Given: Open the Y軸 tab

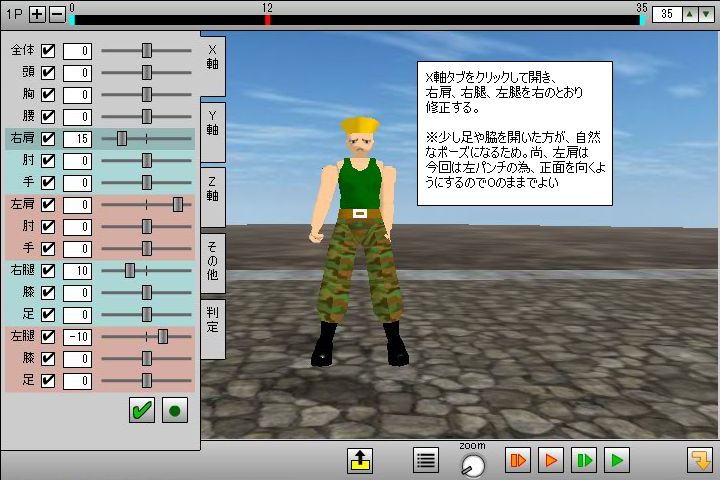Looking at the screenshot, I should (213, 132).
